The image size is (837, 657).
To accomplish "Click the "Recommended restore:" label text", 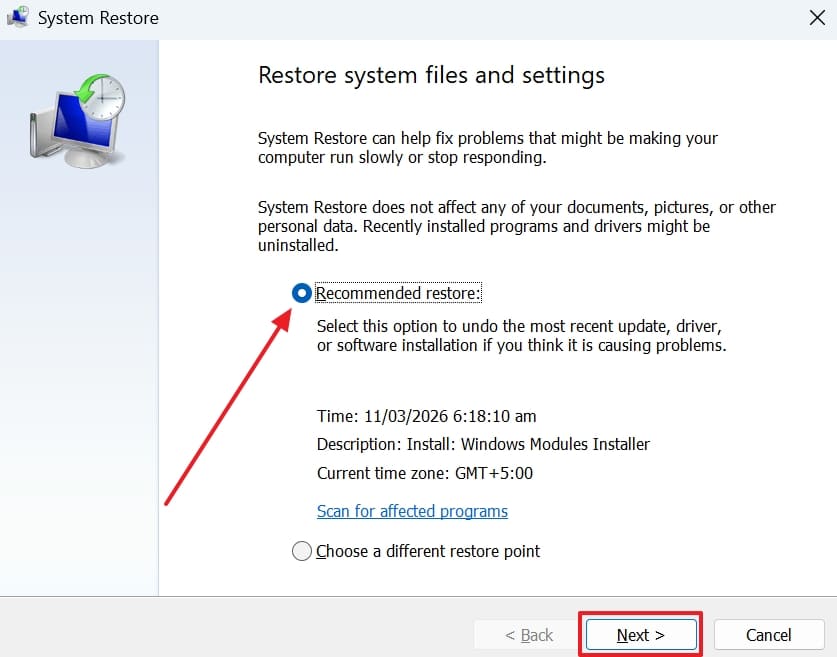I will 397,292.
